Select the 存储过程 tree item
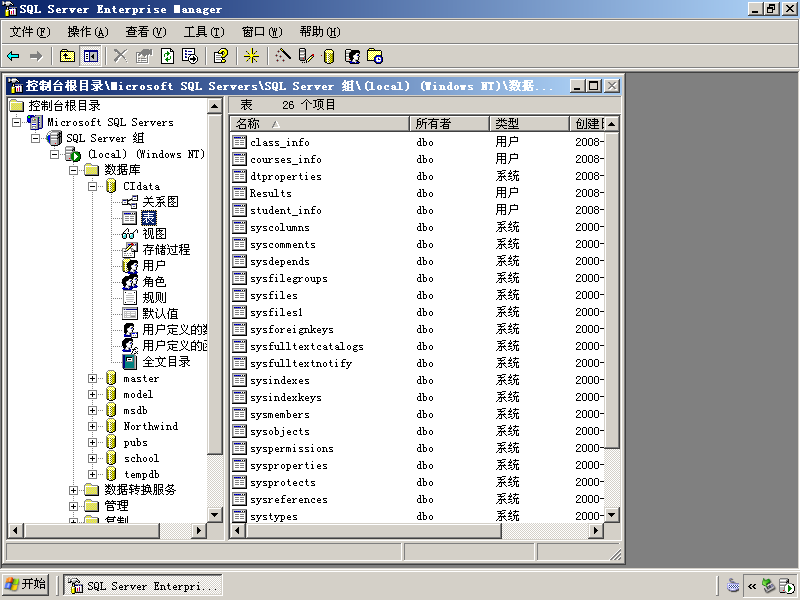 tap(166, 250)
